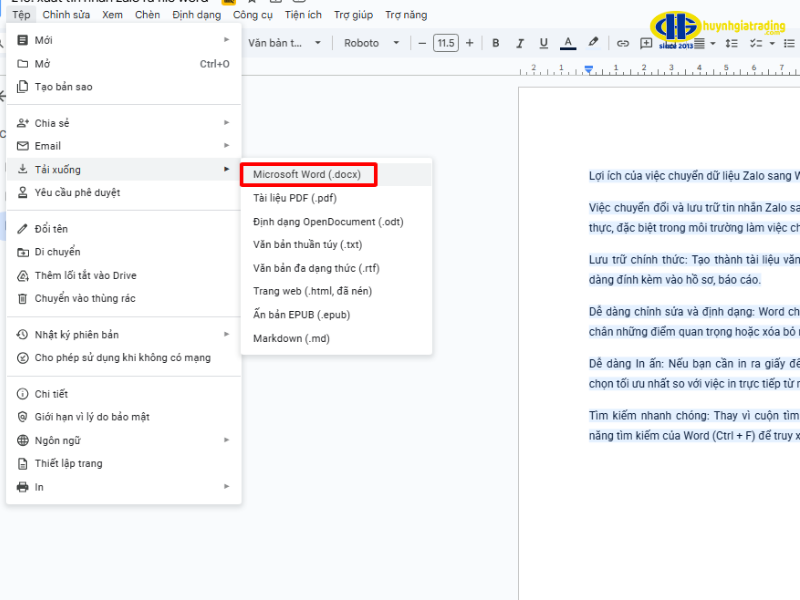Open the highlight color pen tool
This screenshot has height=600, width=800.
pos(593,43)
